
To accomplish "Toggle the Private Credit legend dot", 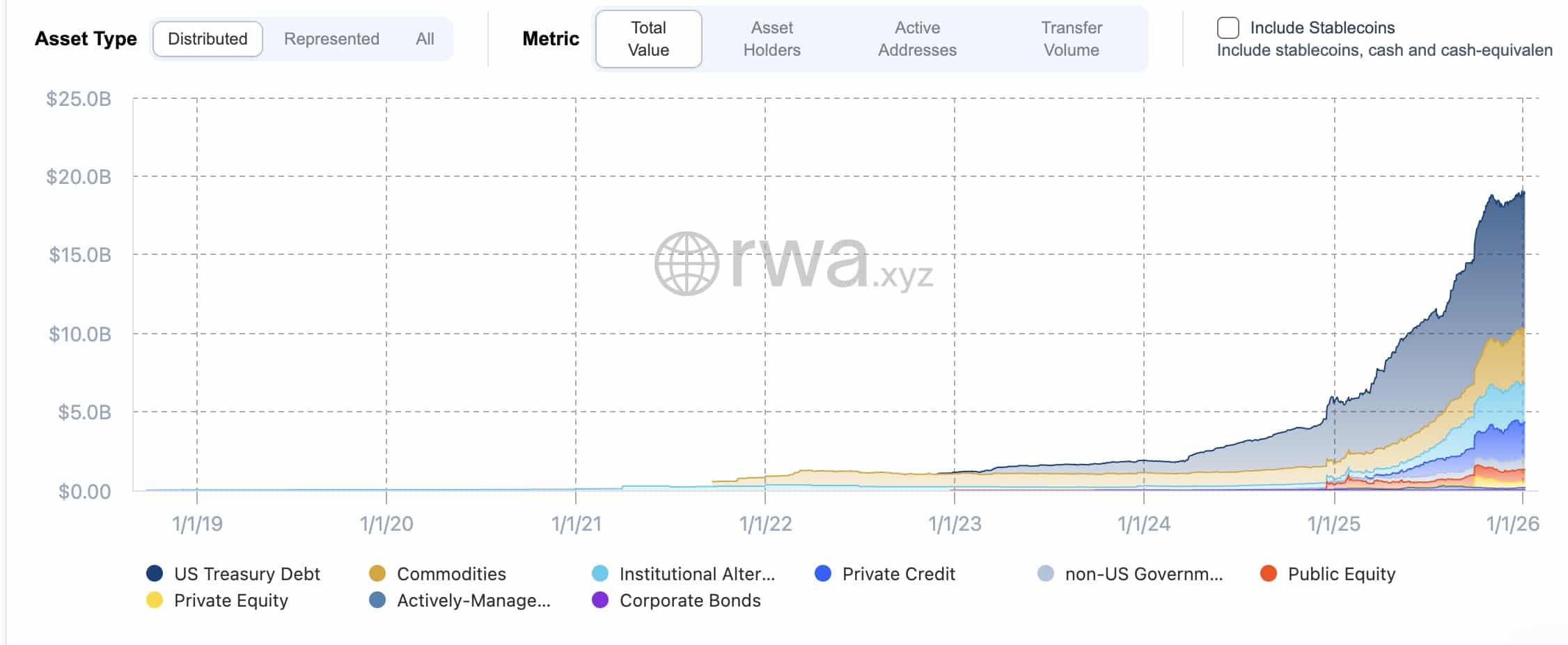I will (824, 574).
